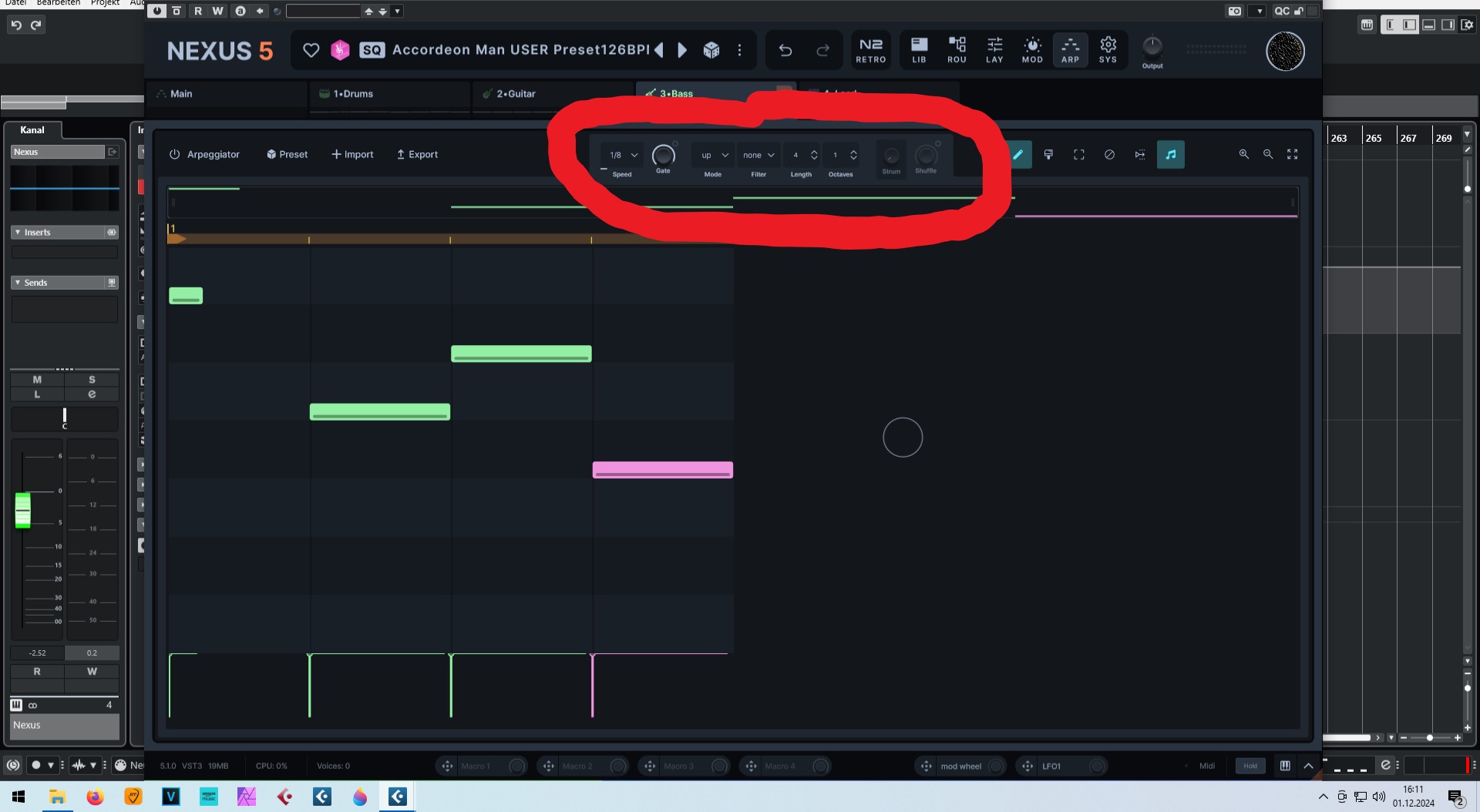
Task: Click the orange loop start marker
Action: [177, 239]
